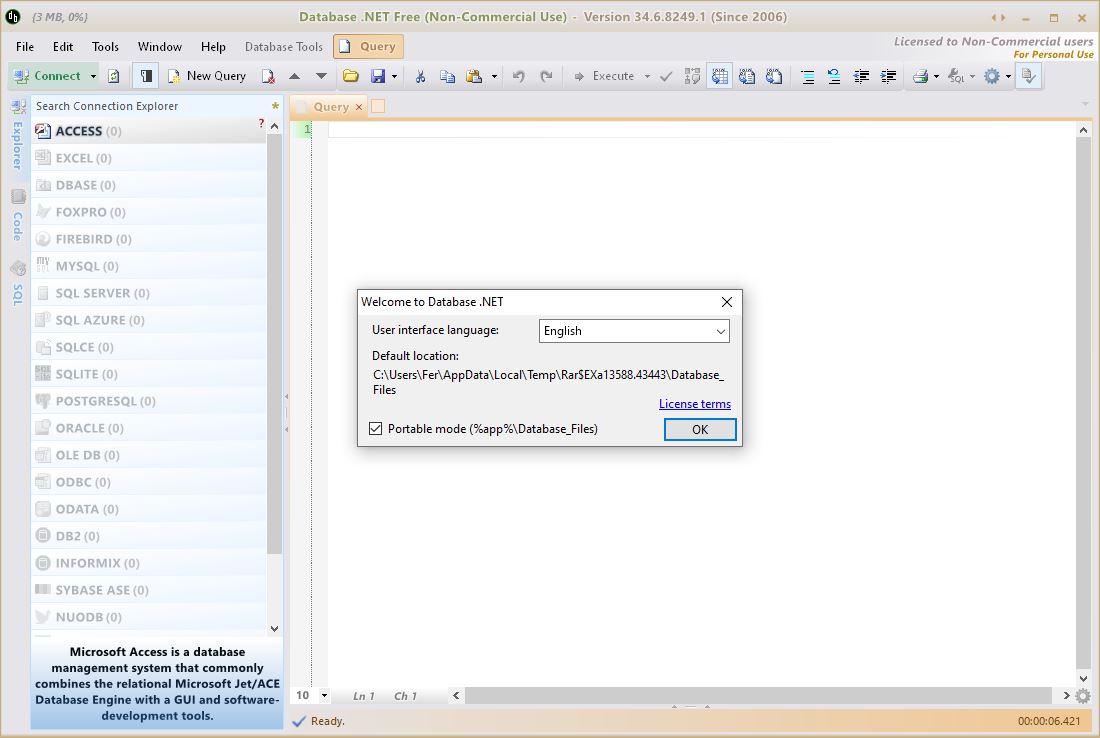Viewport: 1100px width, 738px height.
Task: Toggle results to file icon
Action: 774,76
